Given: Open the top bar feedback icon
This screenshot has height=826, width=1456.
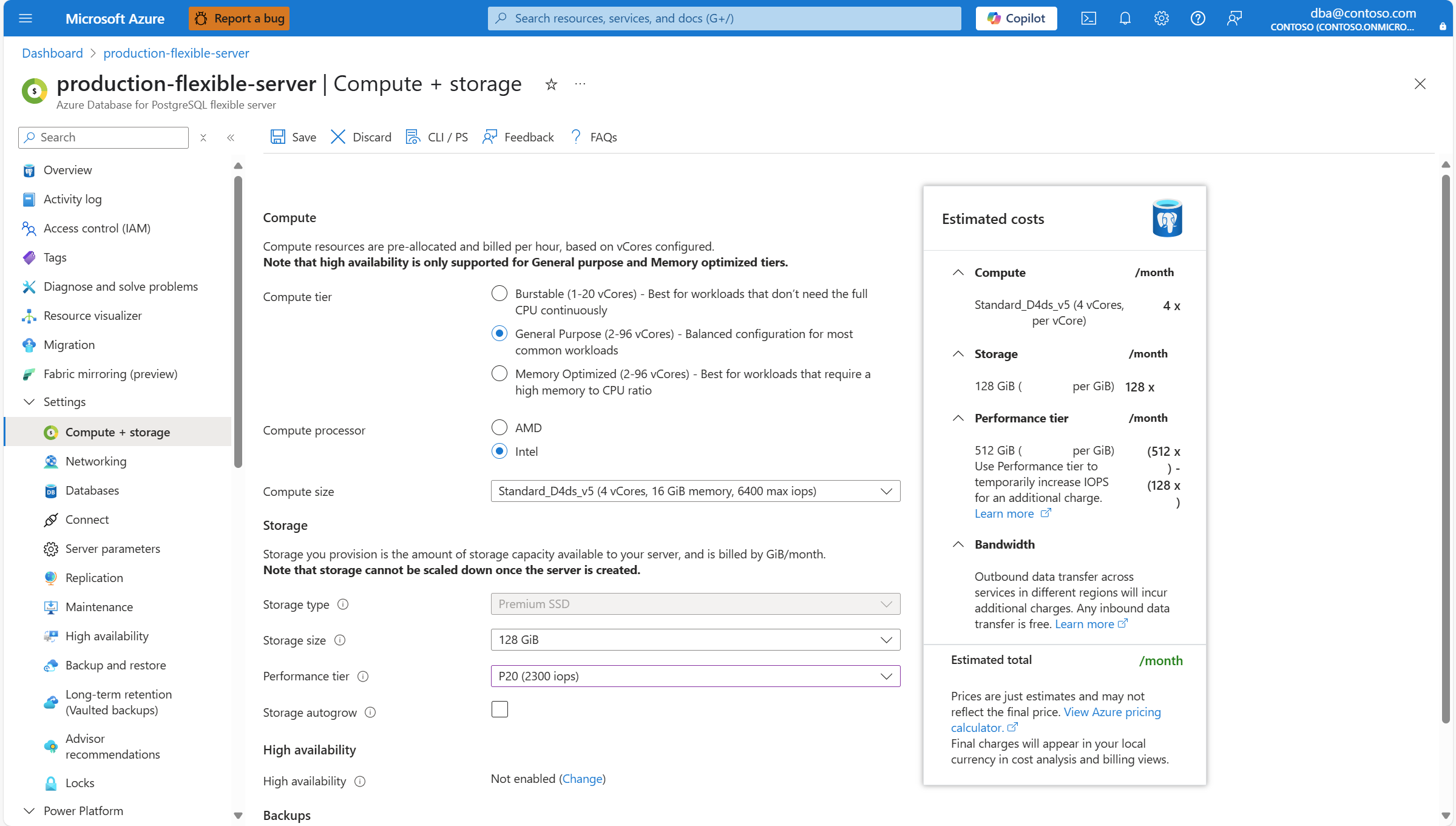Looking at the screenshot, I should point(1234,18).
